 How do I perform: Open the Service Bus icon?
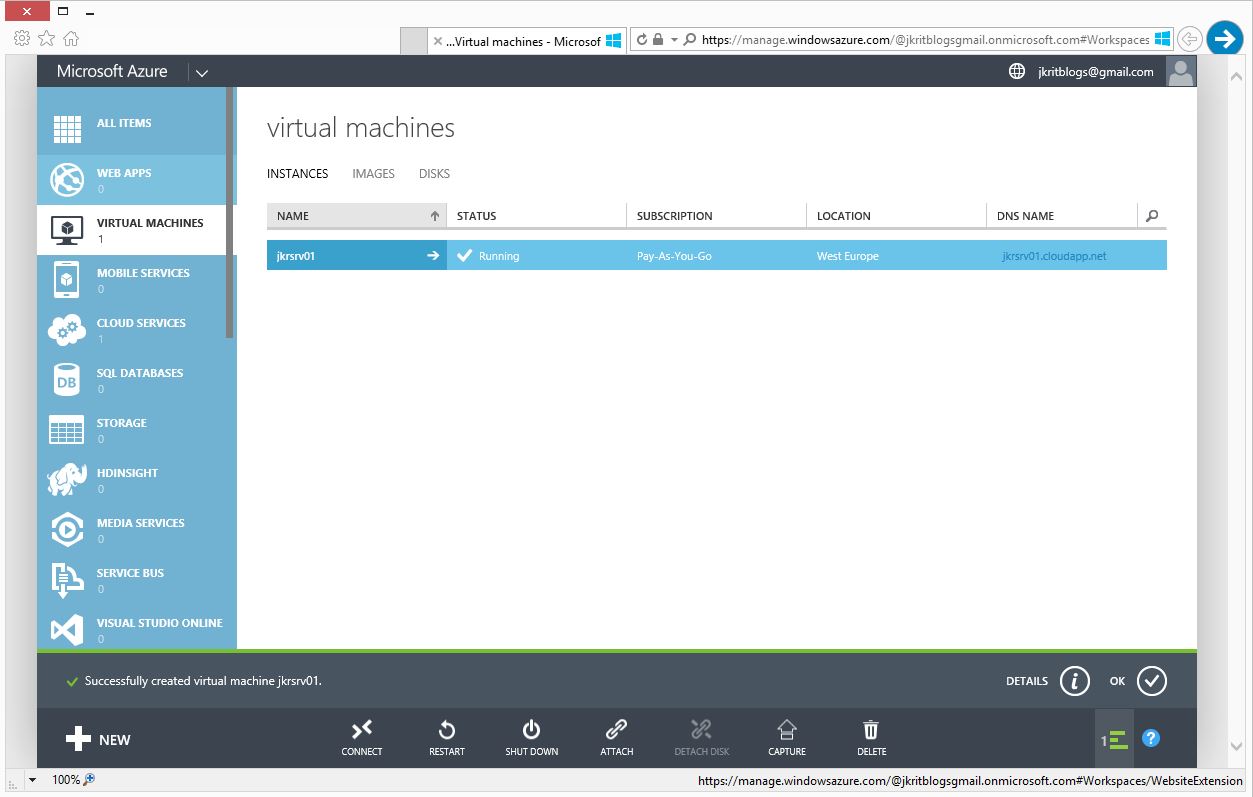67,580
